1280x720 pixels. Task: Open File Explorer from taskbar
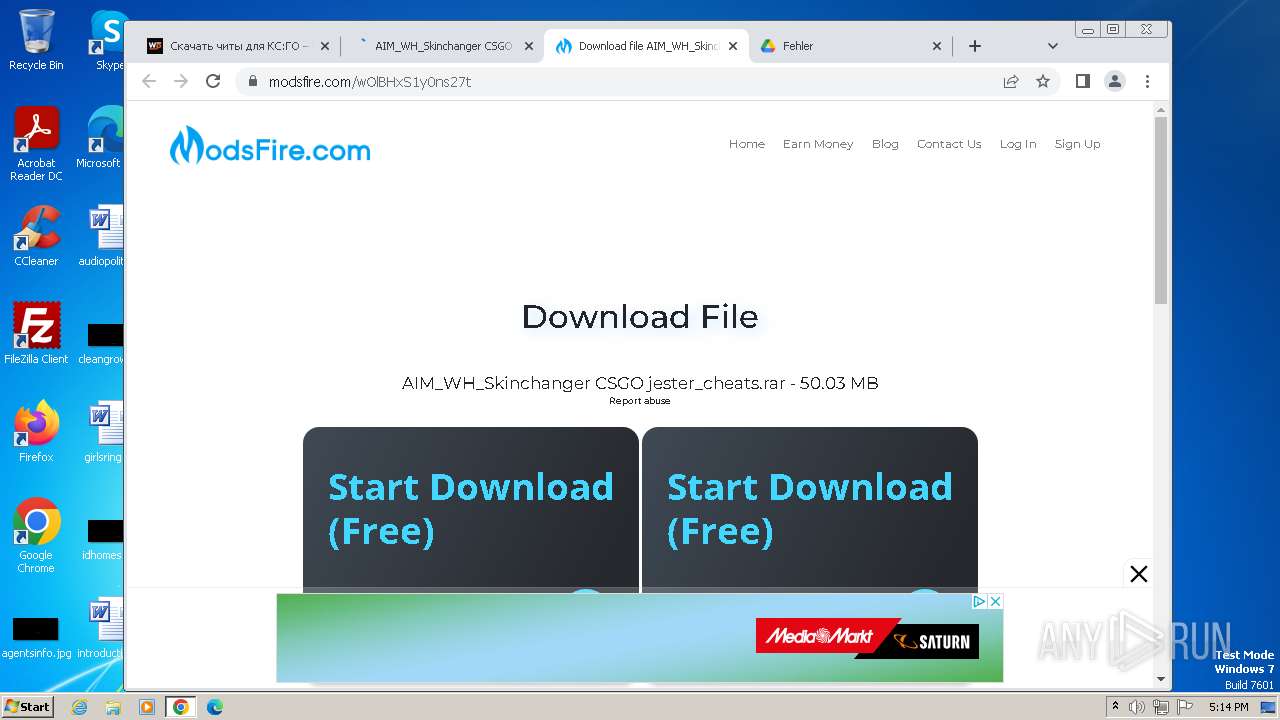(113, 707)
